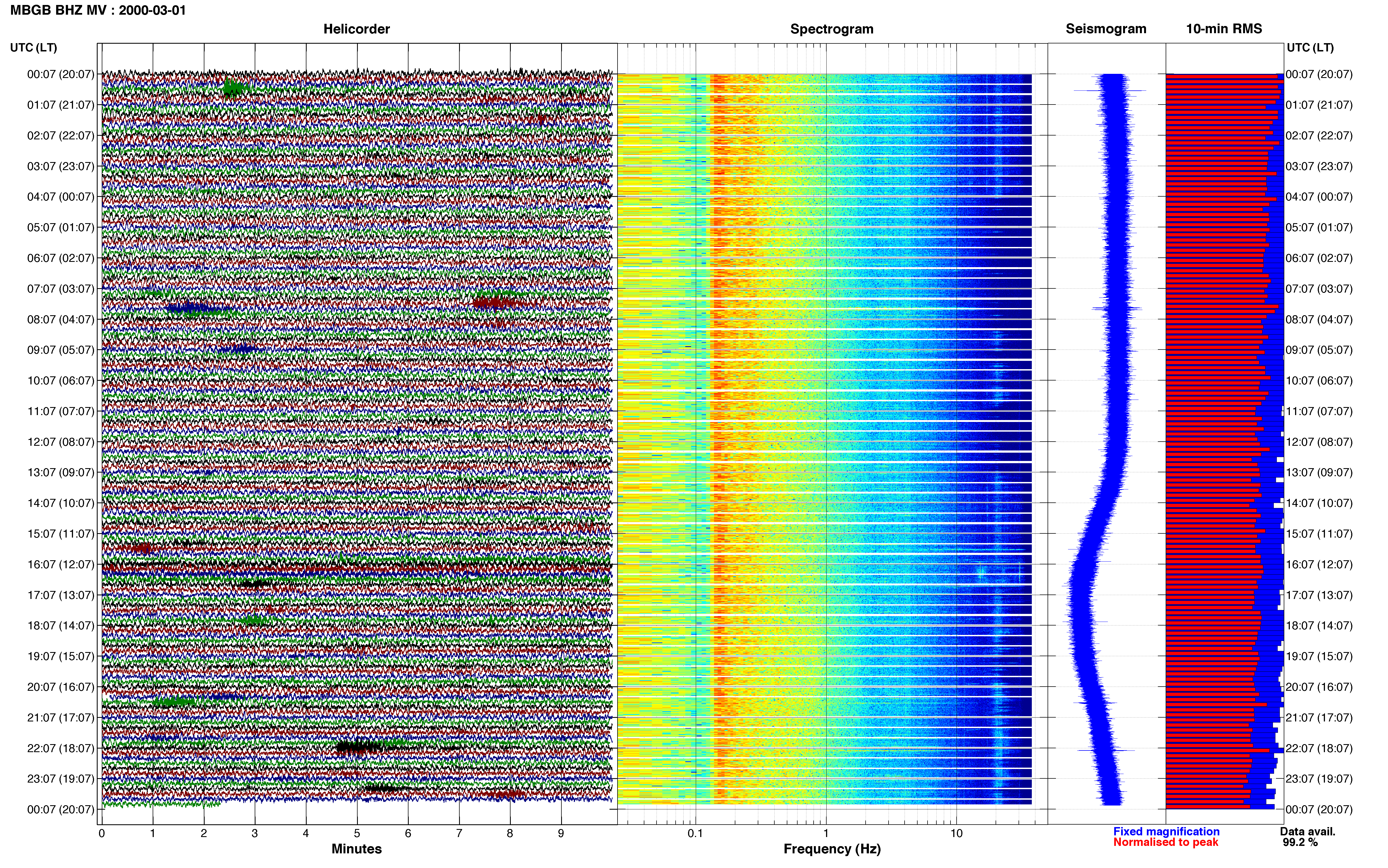The image size is (1388, 868).
Task: Click the 15:07 (11:07) label beside the Helicorder
Action: click(x=60, y=534)
